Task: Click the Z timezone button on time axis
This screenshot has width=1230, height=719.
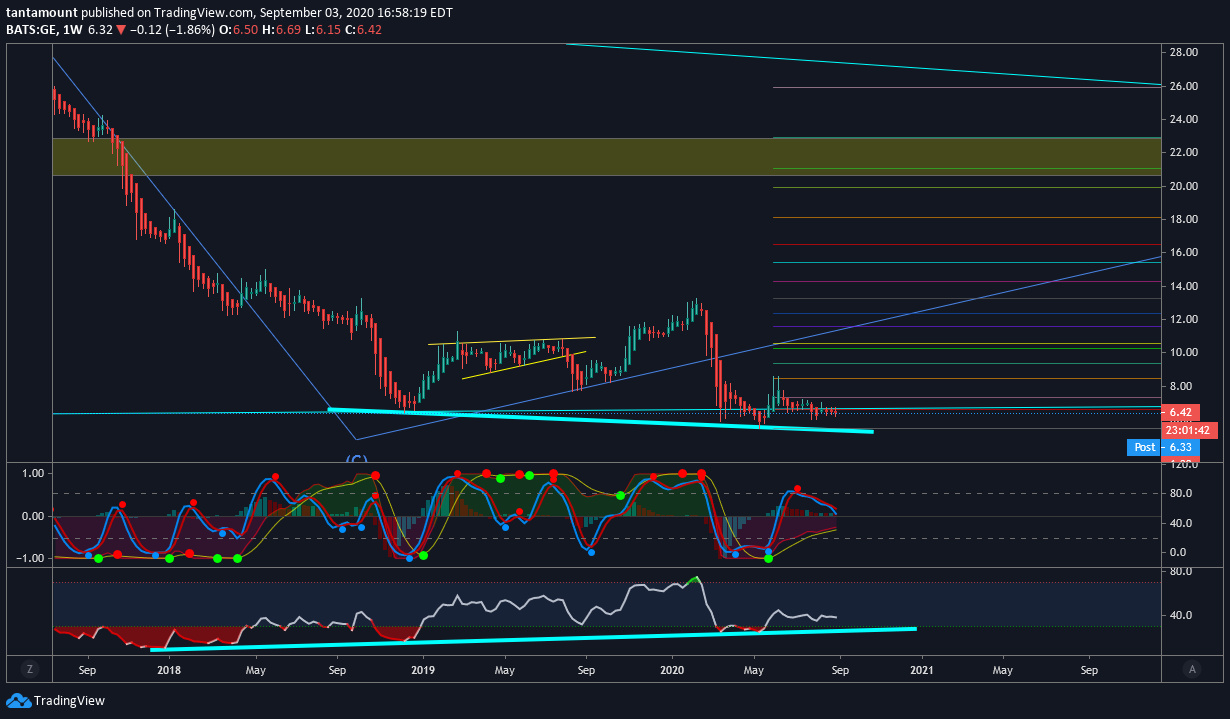Action: 30,669
